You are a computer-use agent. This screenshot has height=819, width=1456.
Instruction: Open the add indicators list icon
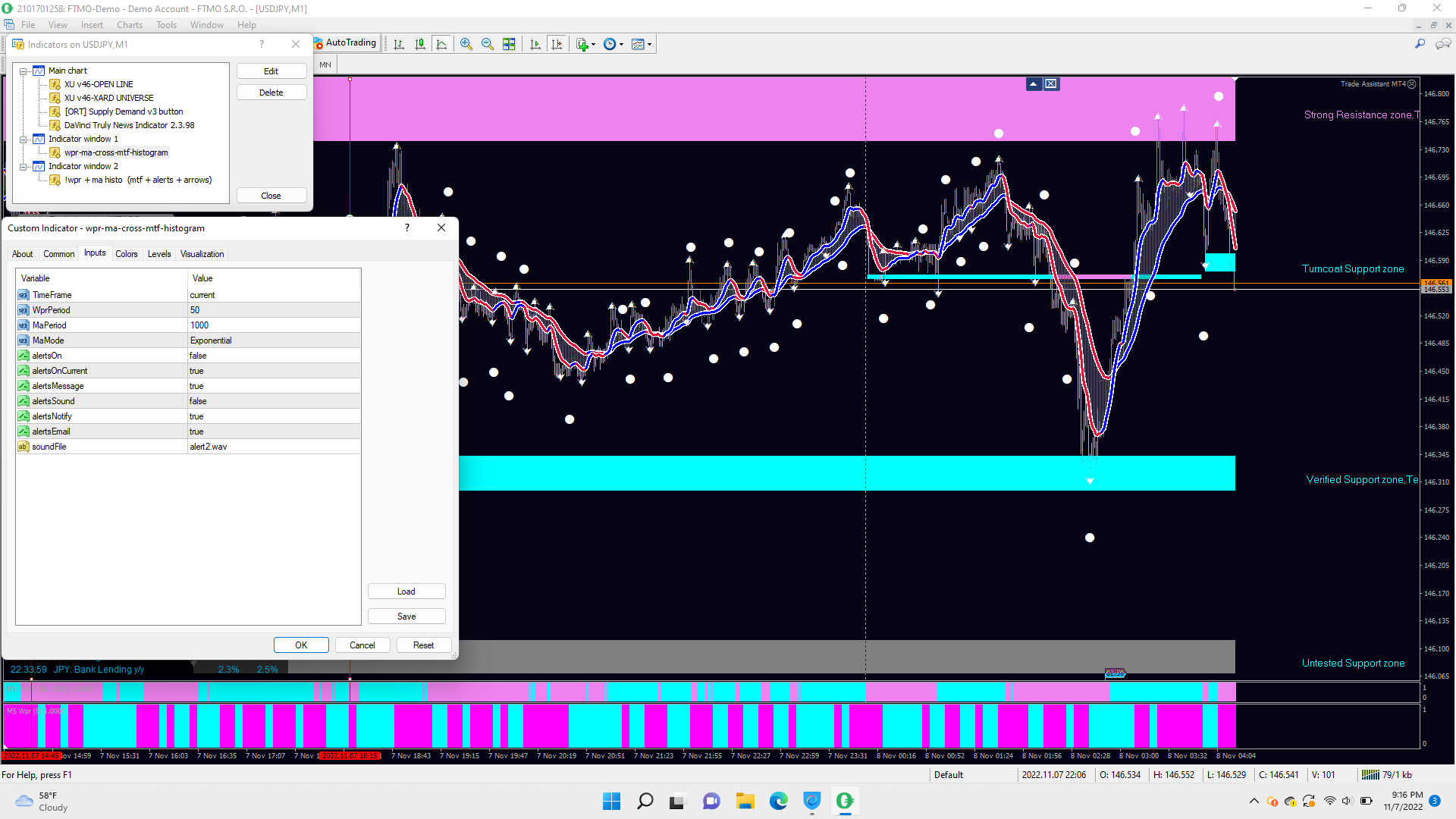(582, 44)
